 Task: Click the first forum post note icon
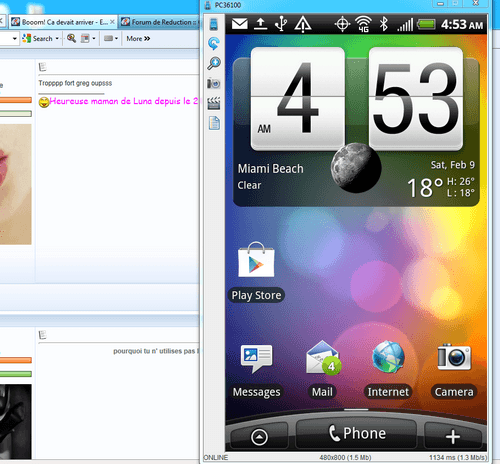(42, 67)
